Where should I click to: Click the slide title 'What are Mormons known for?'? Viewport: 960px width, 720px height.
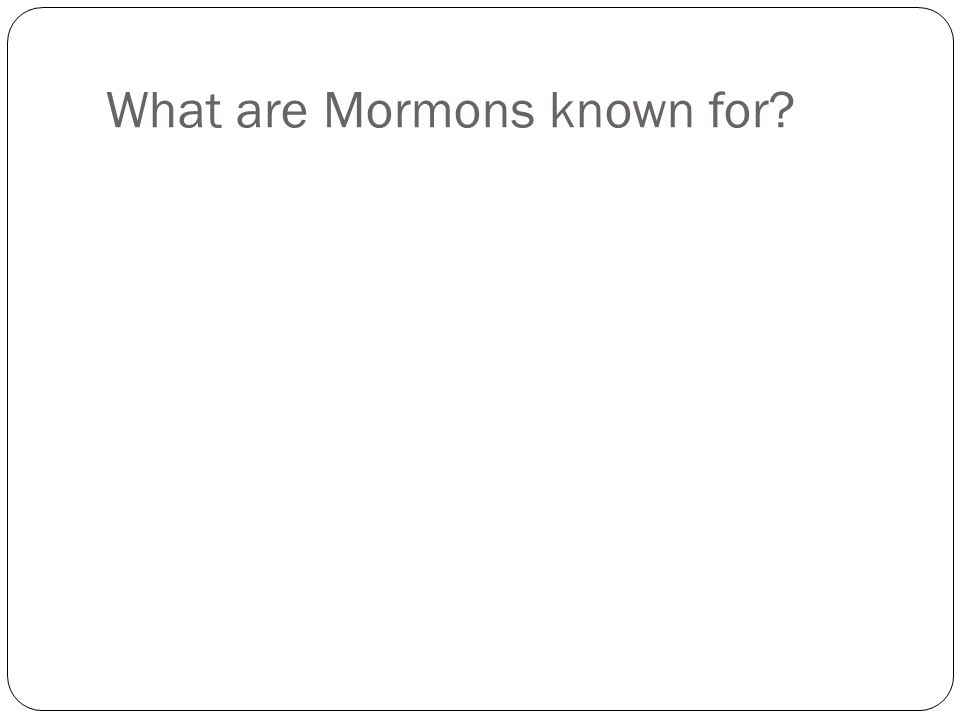click(450, 111)
